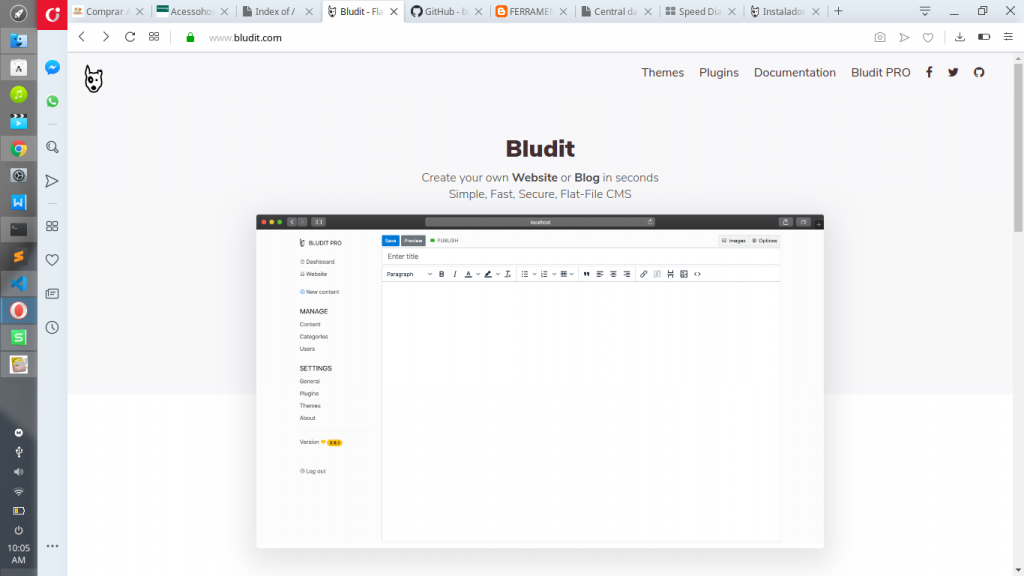
Task: Click the power icon in the dock
Action: click(18, 530)
